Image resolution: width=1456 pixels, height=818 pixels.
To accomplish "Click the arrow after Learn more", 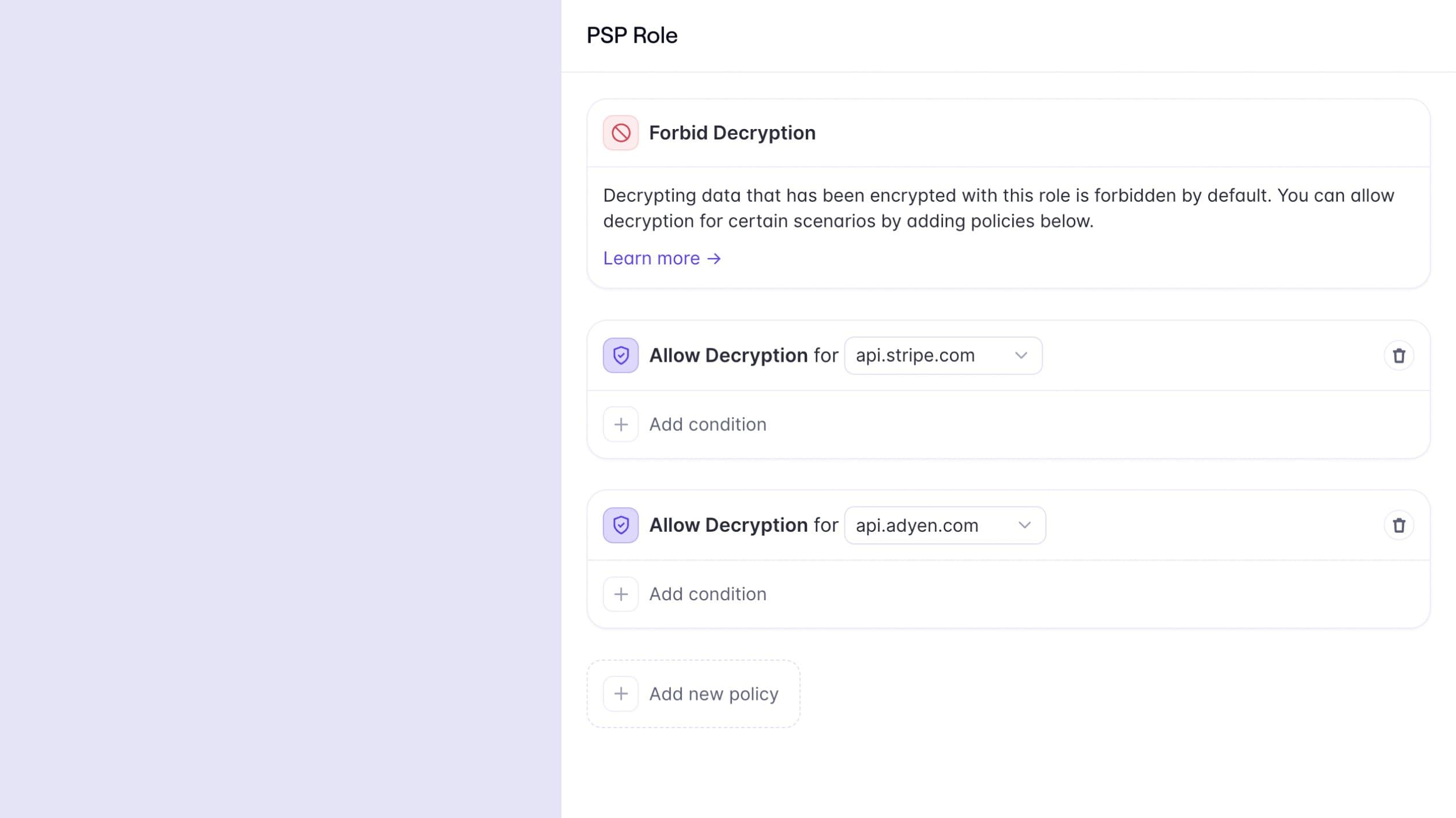I will [x=714, y=259].
